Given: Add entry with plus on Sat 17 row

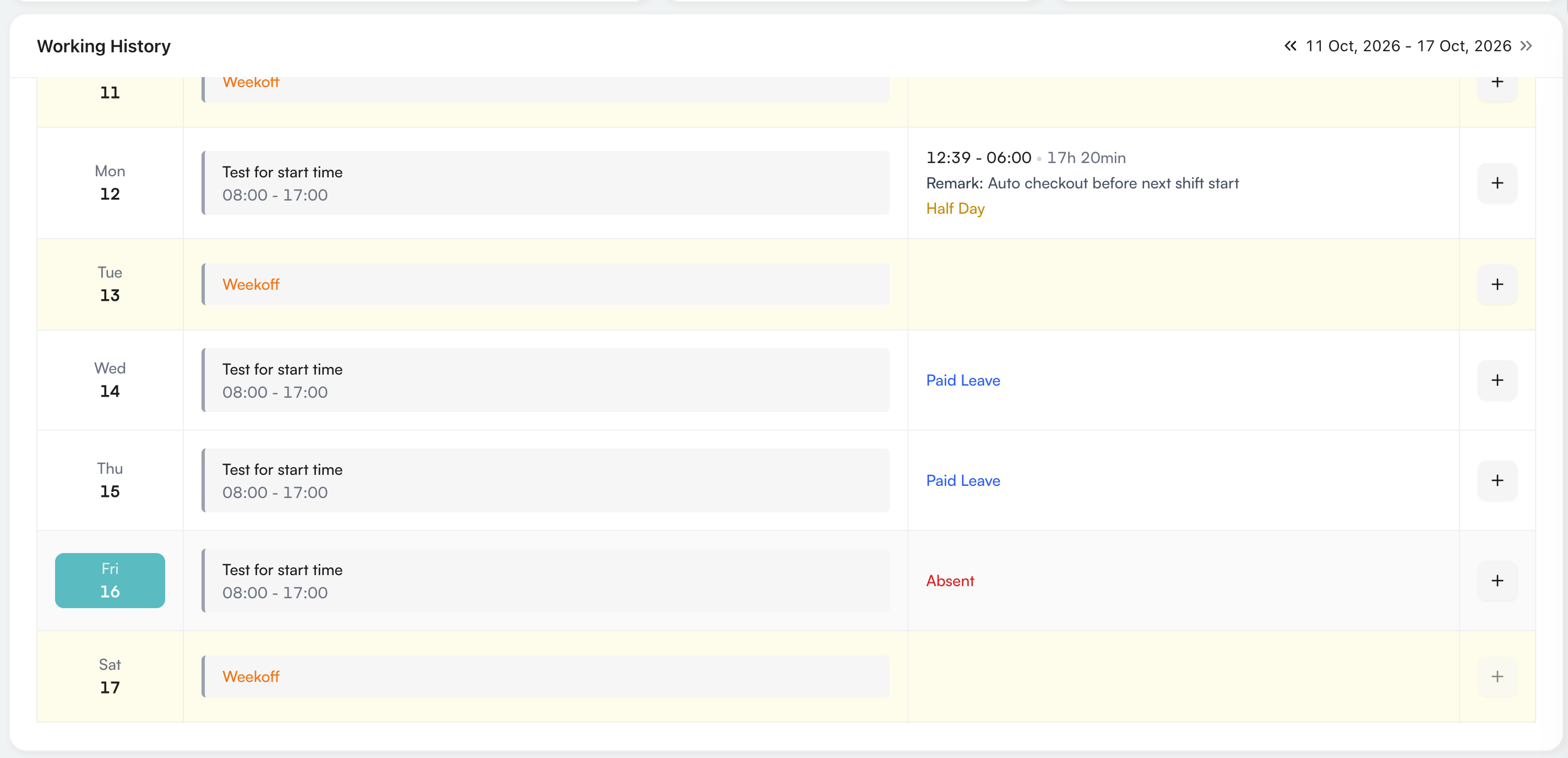Looking at the screenshot, I should point(1498,676).
